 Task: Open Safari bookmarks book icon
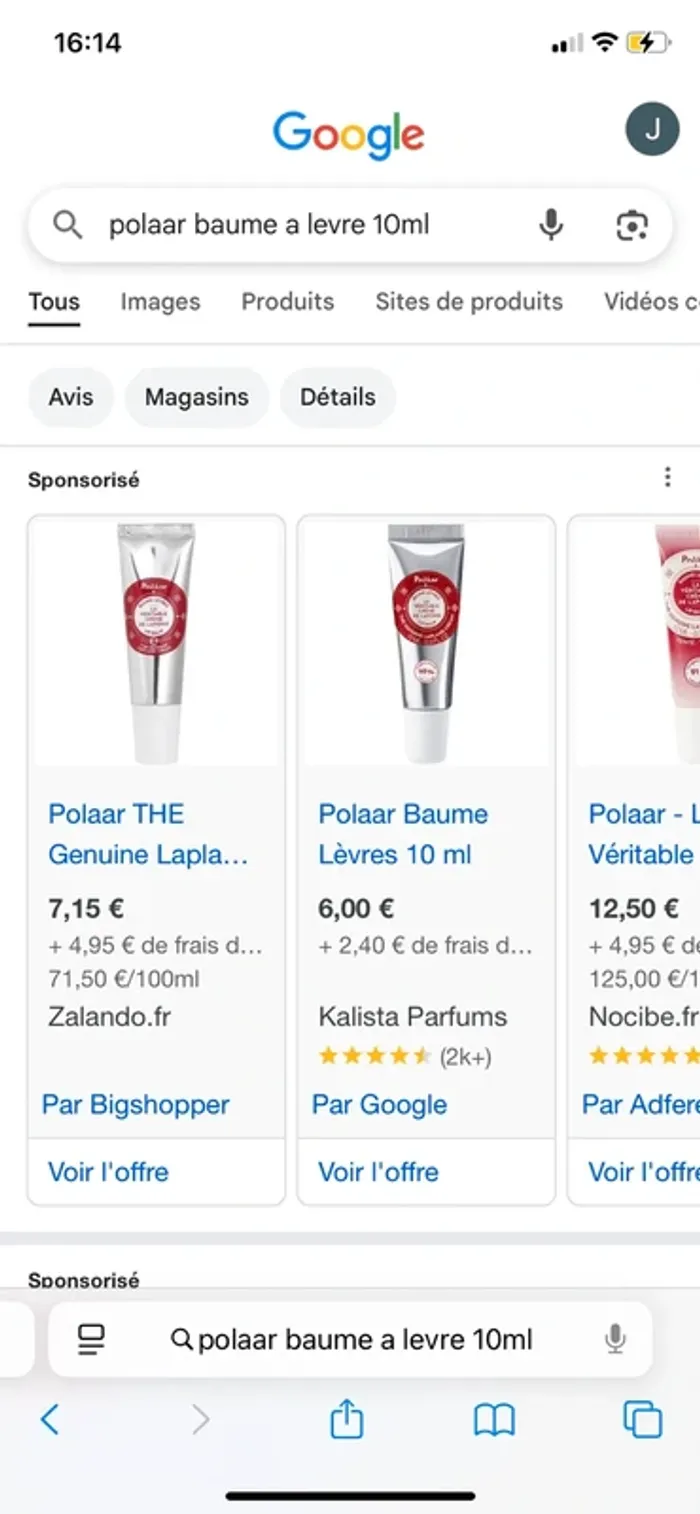pos(494,1419)
